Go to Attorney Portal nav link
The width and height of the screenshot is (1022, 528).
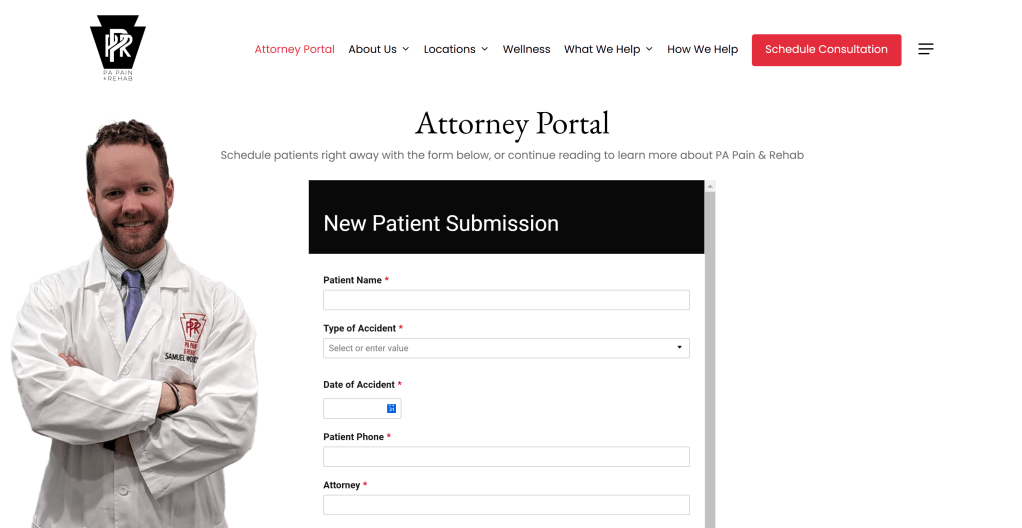coord(294,49)
